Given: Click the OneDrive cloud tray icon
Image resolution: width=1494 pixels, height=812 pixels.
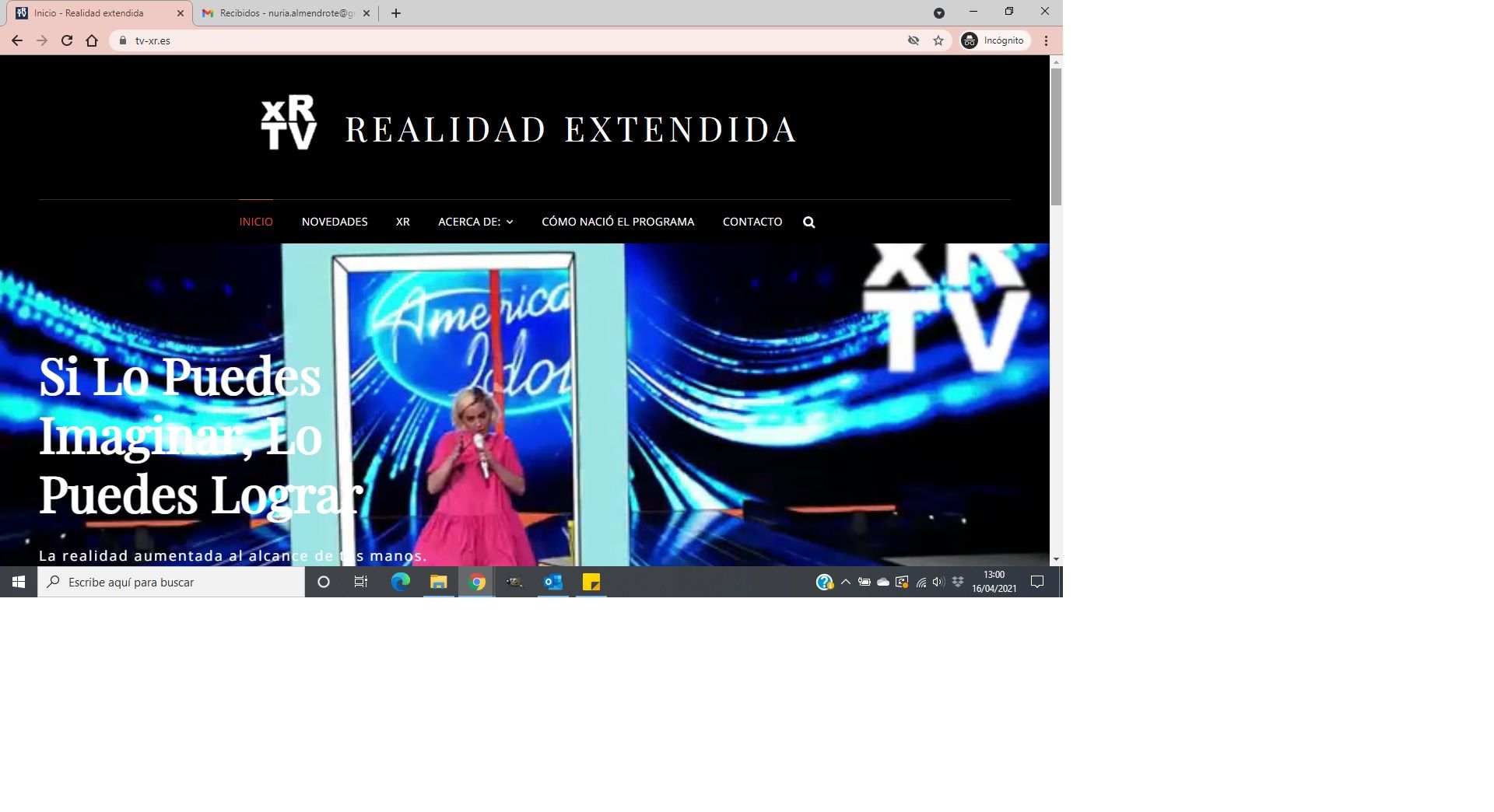Looking at the screenshot, I should [883, 582].
